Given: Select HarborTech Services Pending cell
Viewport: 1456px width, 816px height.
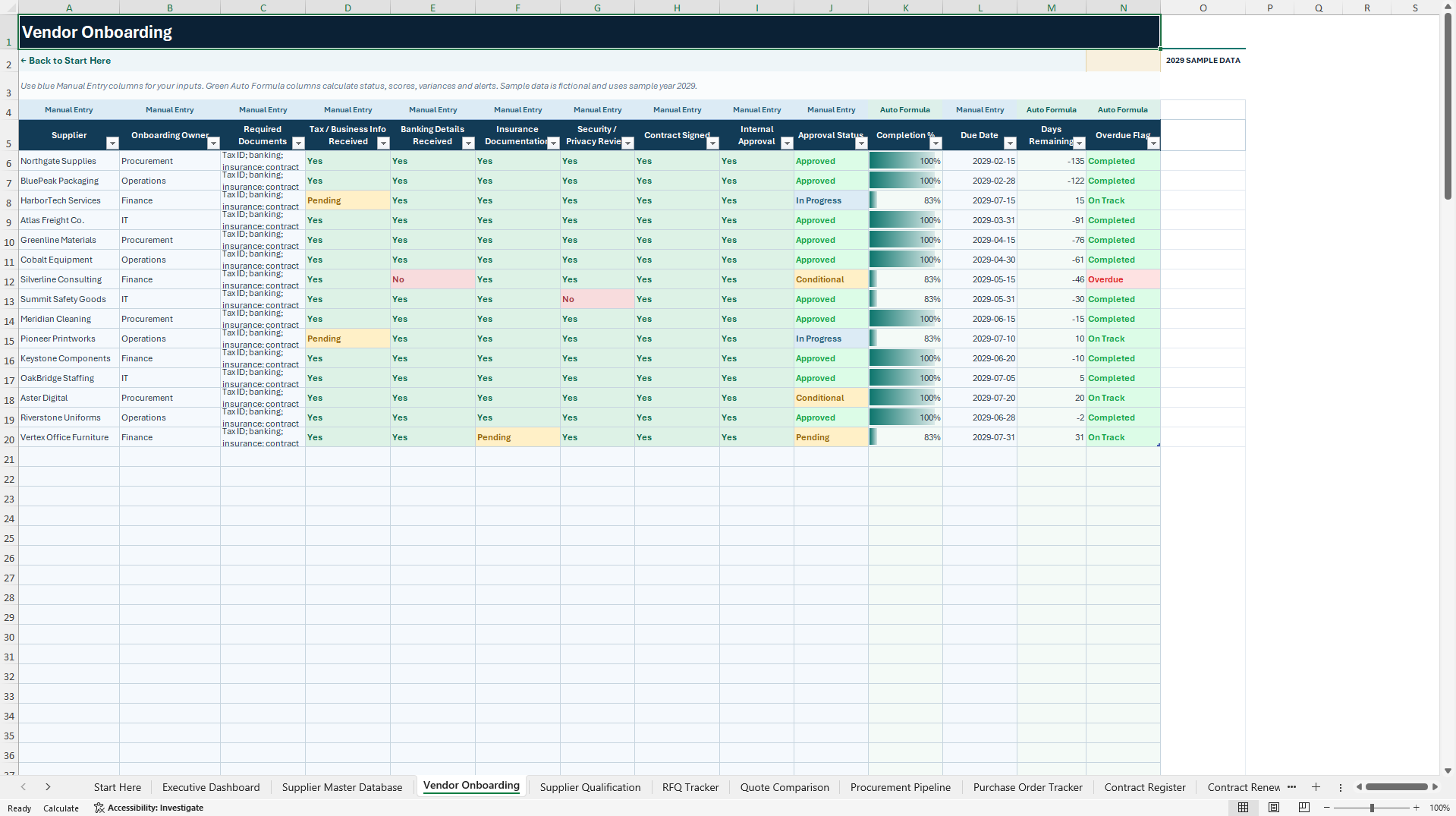Looking at the screenshot, I should click(x=347, y=200).
